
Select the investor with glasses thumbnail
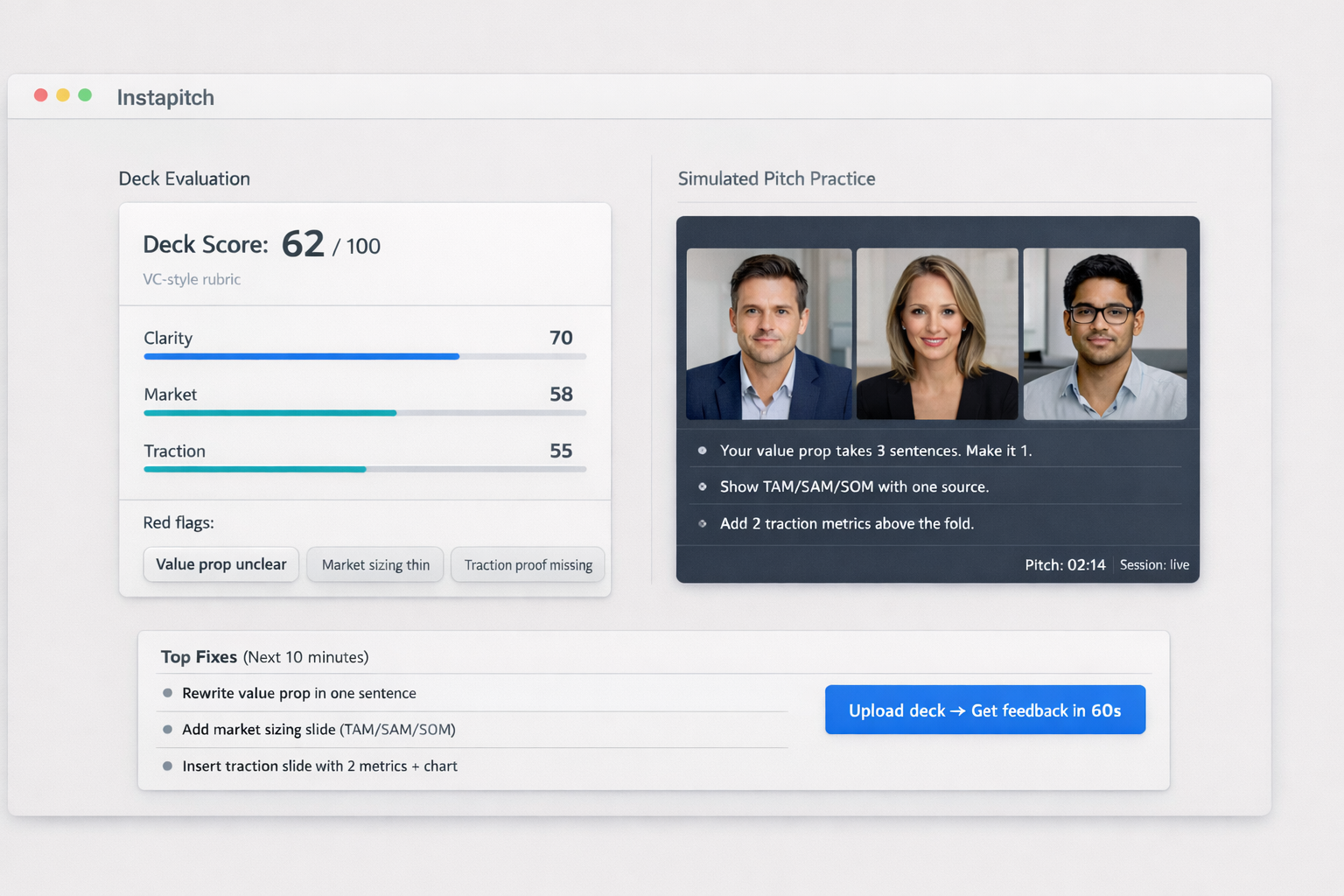(1104, 333)
